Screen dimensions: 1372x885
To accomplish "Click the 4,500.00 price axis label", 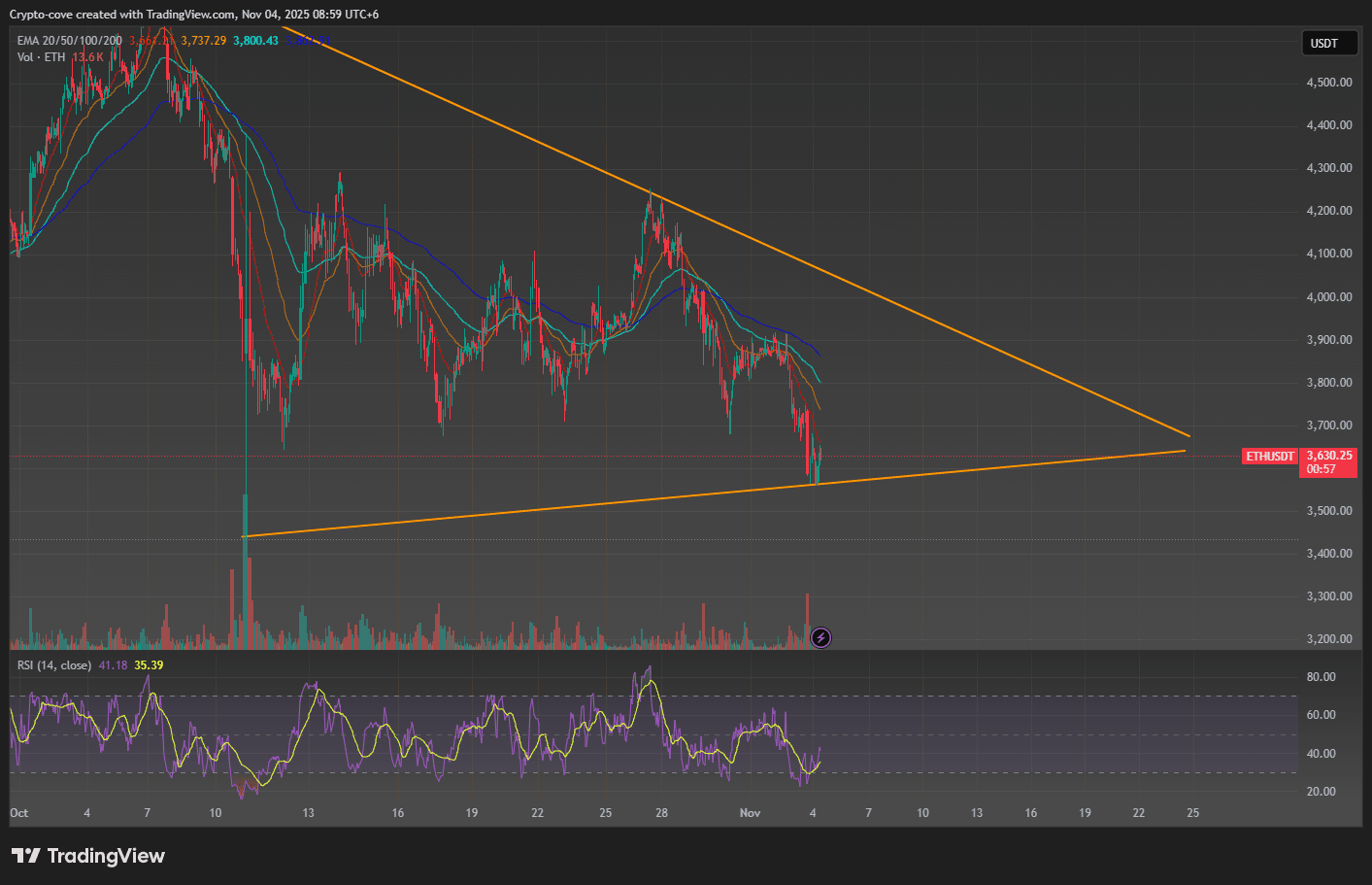I will (1329, 83).
